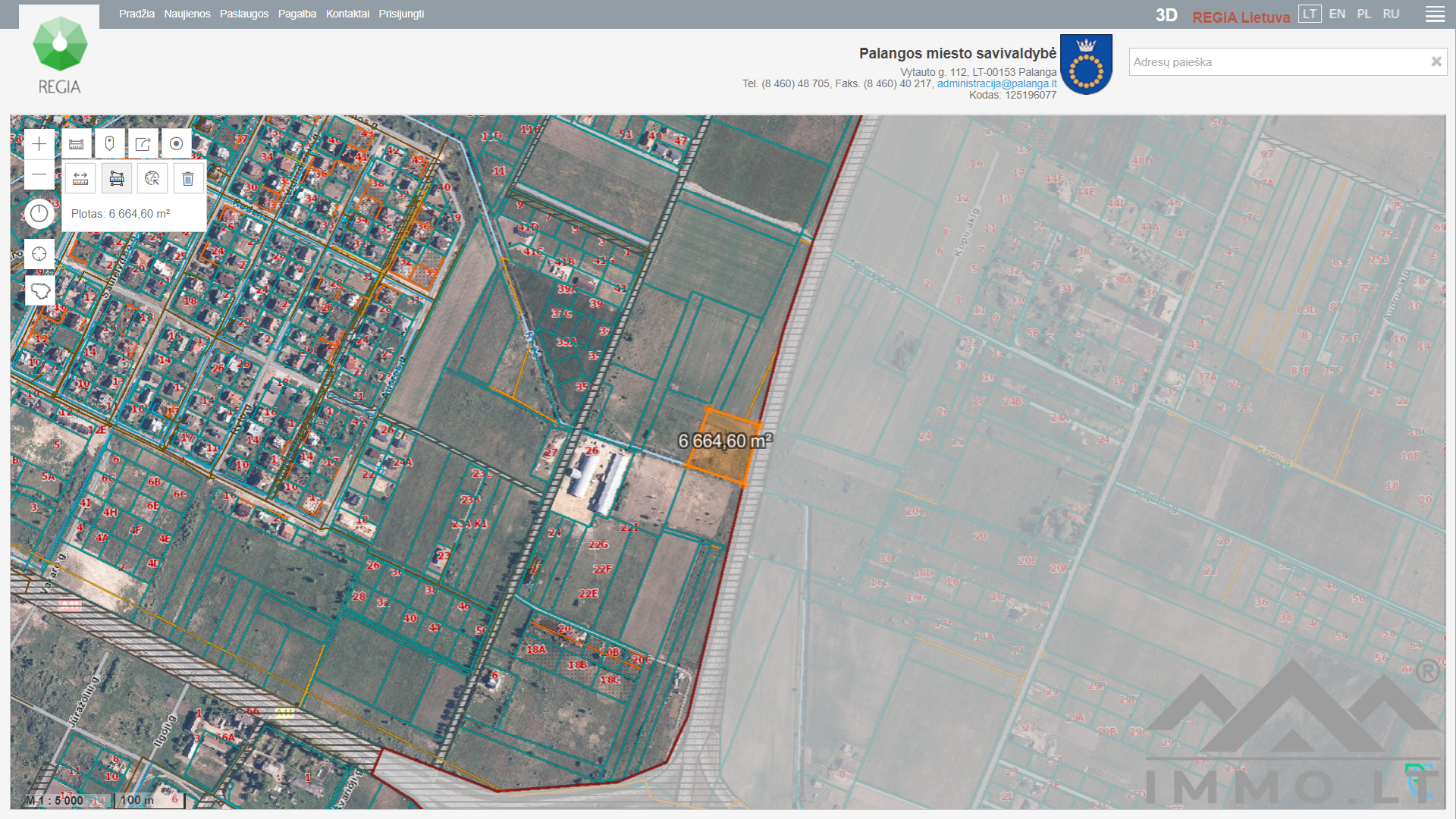Viewport: 1456px width, 819px height.
Task: Open the measurement tools panel
Action: tap(77, 144)
